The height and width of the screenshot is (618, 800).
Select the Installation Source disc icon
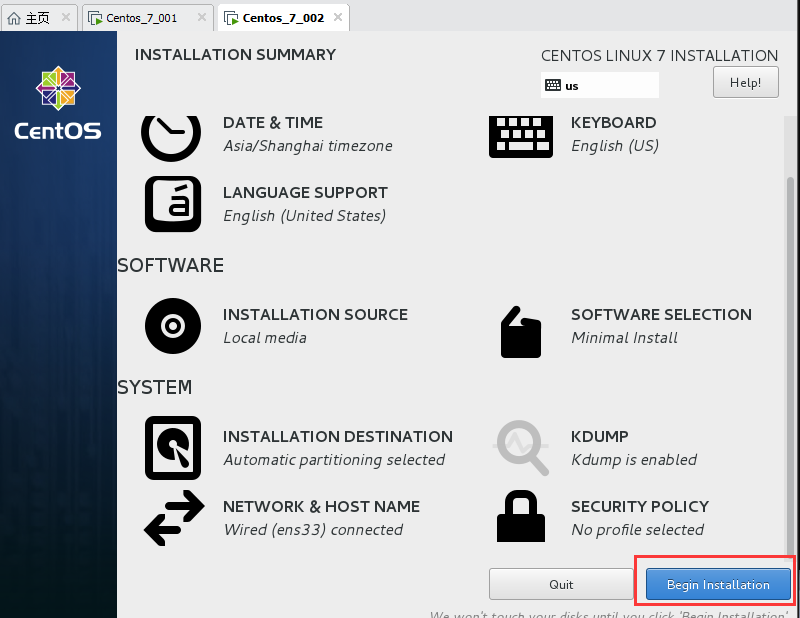click(x=173, y=326)
